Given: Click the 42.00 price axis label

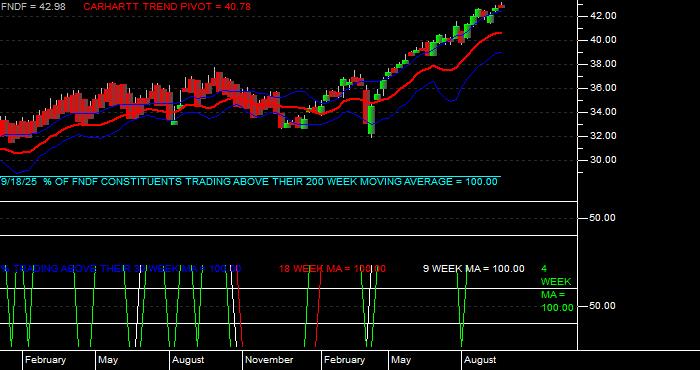Looking at the screenshot, I should click(x=603, y=16).
